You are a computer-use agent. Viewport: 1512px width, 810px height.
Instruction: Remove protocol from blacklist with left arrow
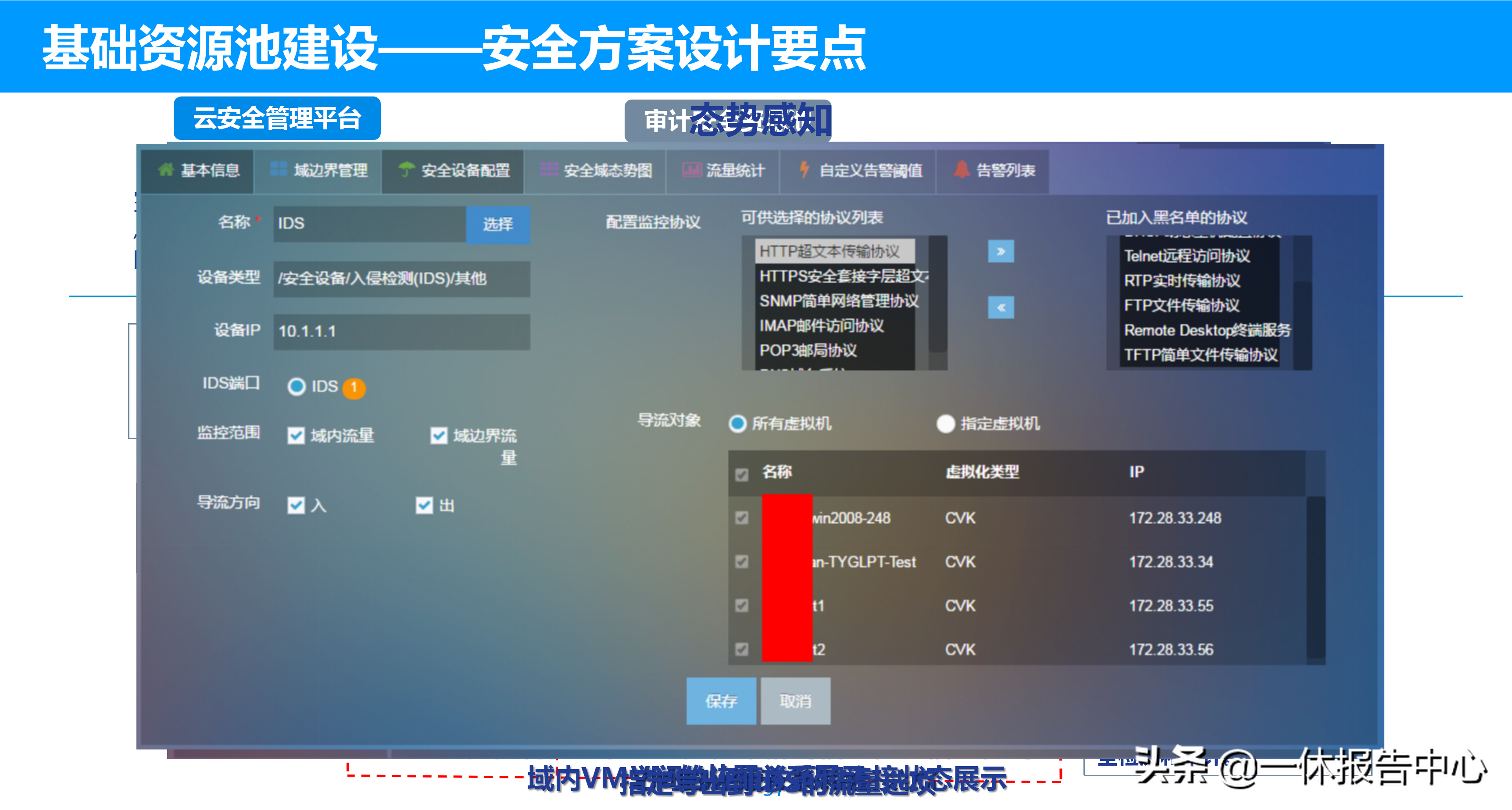pos(1001,307)
